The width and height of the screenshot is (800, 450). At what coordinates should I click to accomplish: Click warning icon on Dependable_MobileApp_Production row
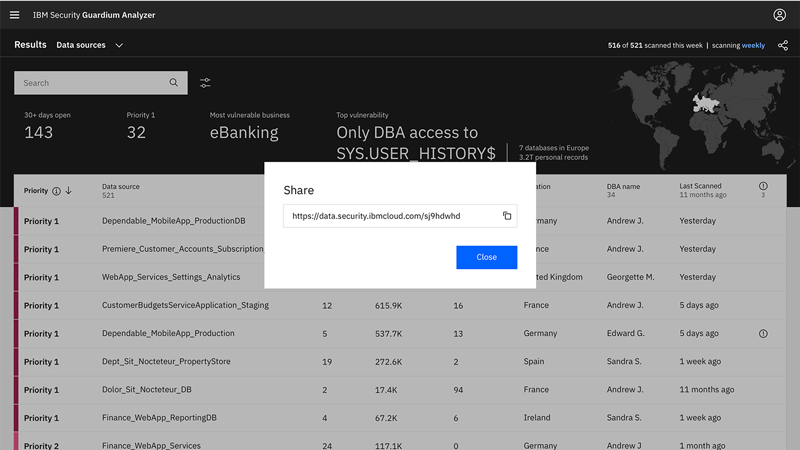coord(763,334)
